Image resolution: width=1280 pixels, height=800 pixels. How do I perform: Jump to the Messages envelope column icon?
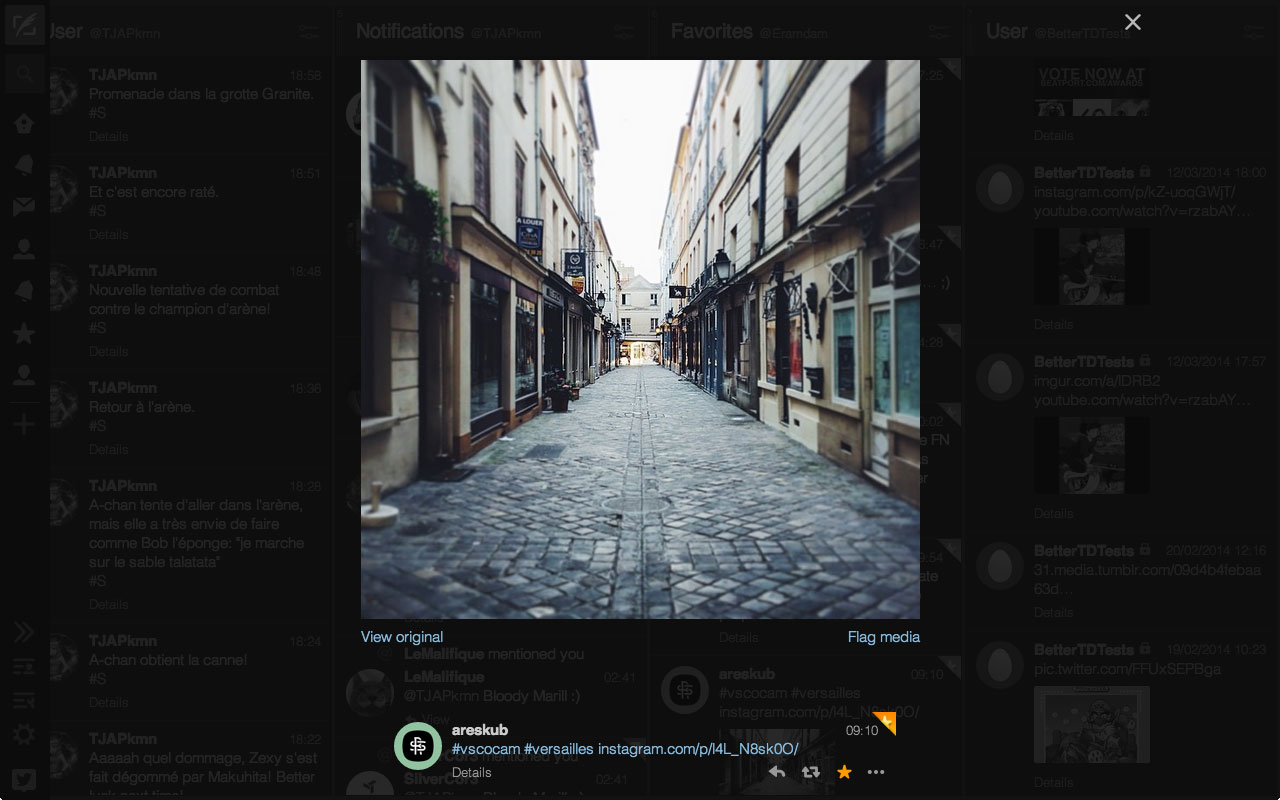24,207
